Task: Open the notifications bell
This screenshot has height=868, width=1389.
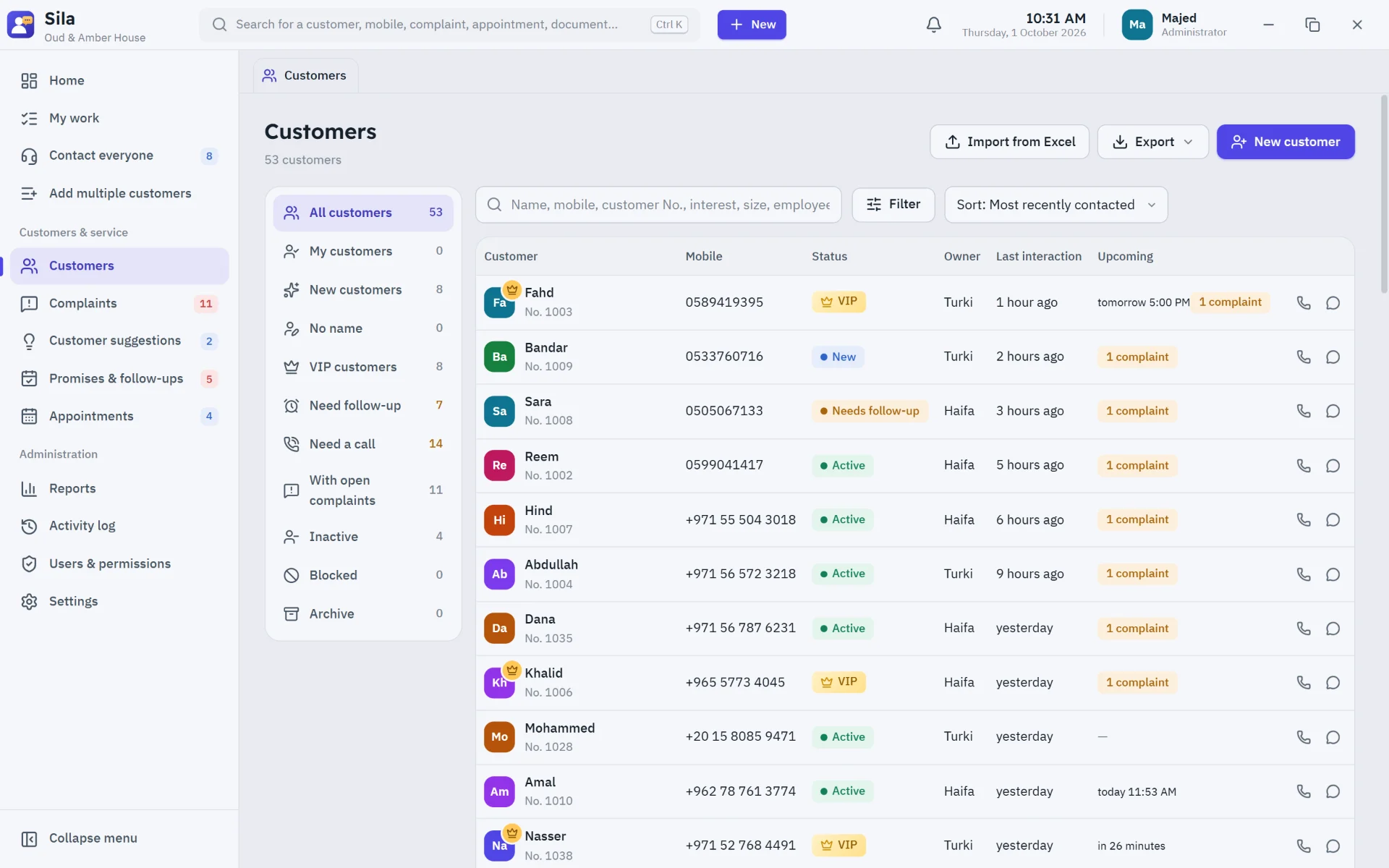Action: [x=933, y=25]
